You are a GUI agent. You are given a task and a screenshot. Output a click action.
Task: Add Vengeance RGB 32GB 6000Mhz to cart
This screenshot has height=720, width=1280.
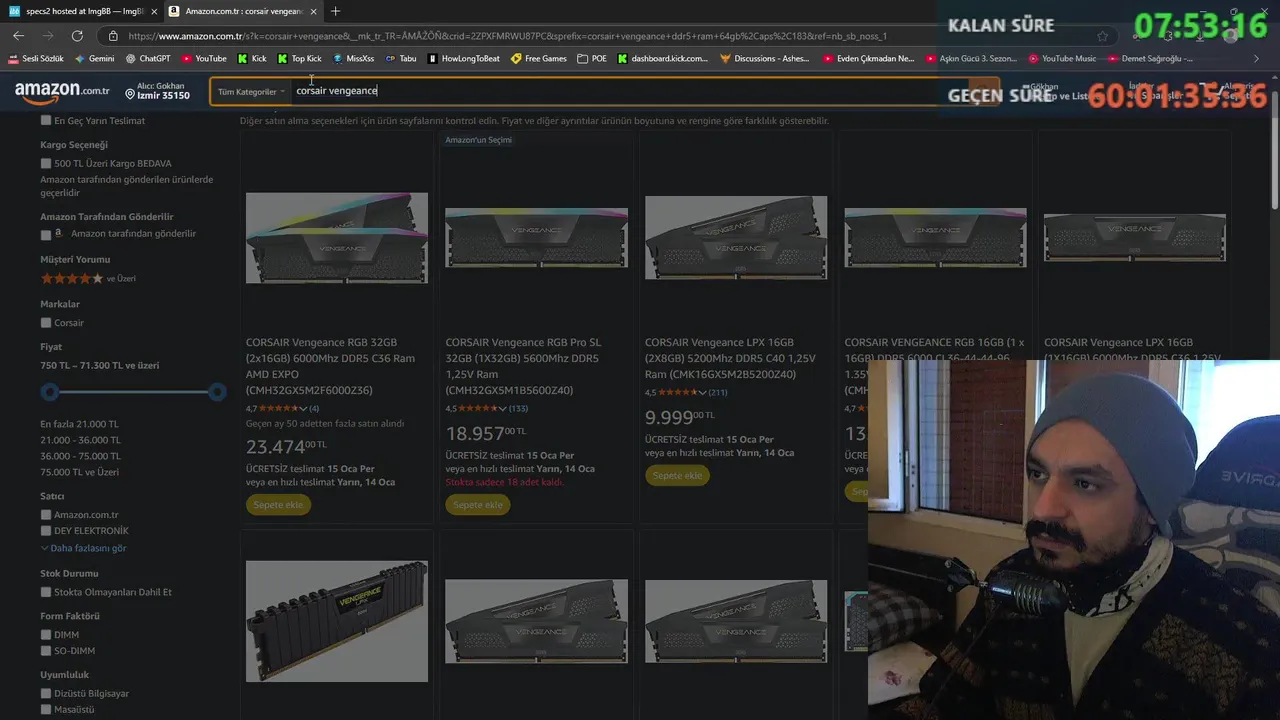(x=278, y=505)
